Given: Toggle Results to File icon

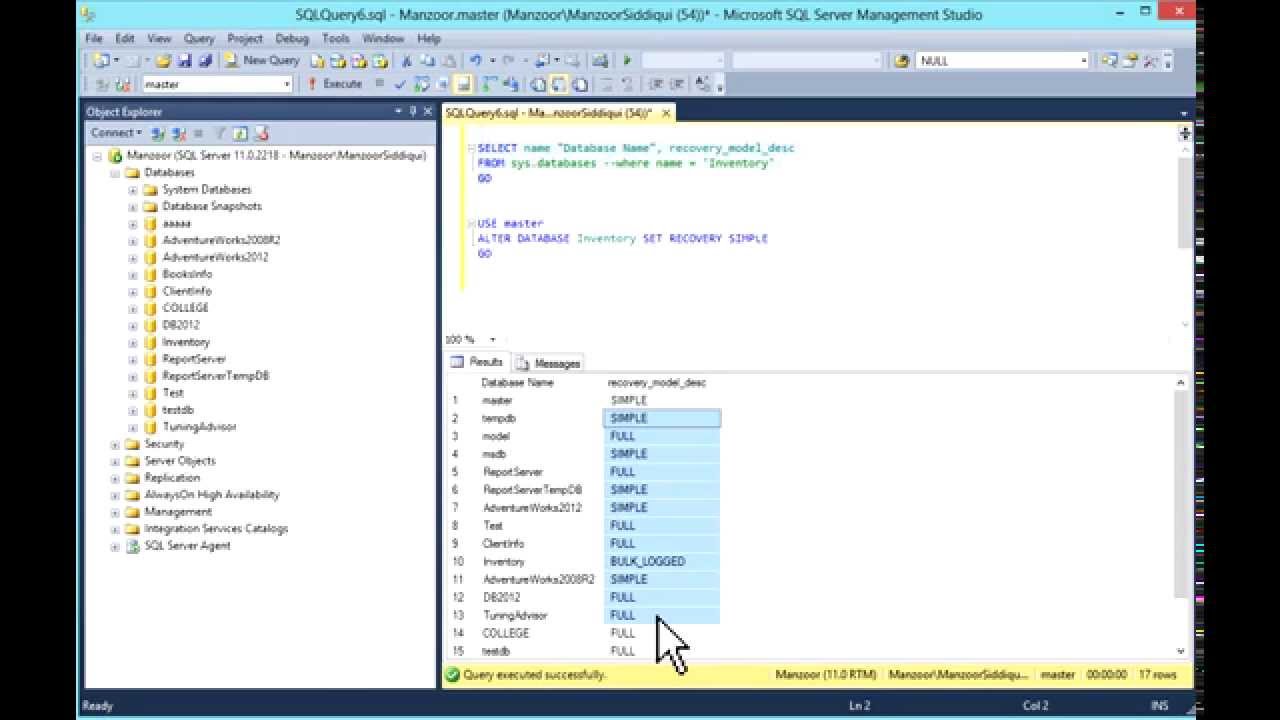Looking at the screenshot, I should [580, 84].
